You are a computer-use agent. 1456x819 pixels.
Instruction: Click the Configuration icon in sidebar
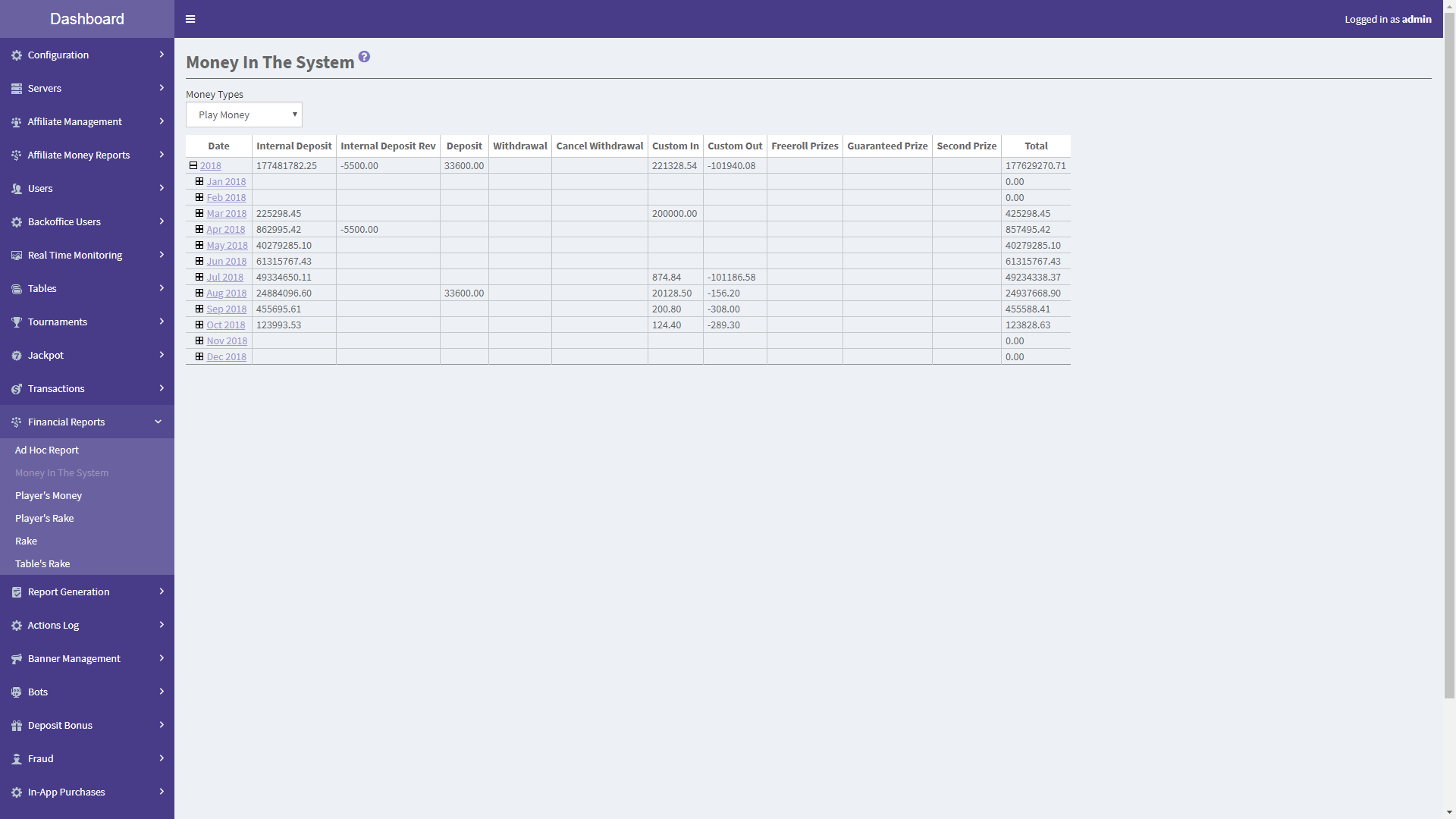pos(18,55)
